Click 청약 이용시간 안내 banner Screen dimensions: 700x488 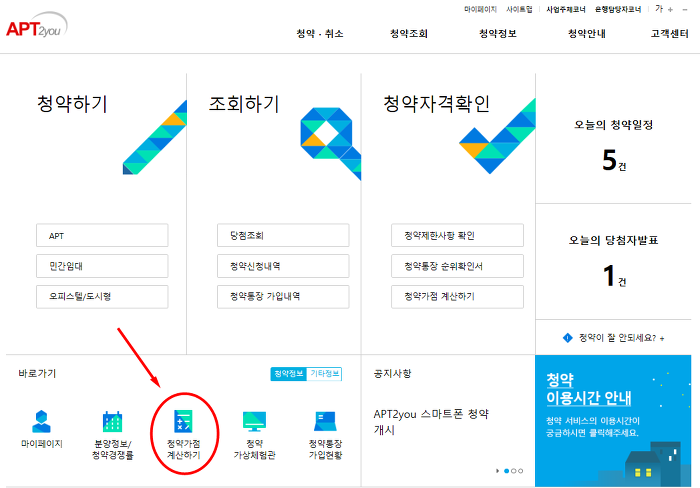[612, 421]
